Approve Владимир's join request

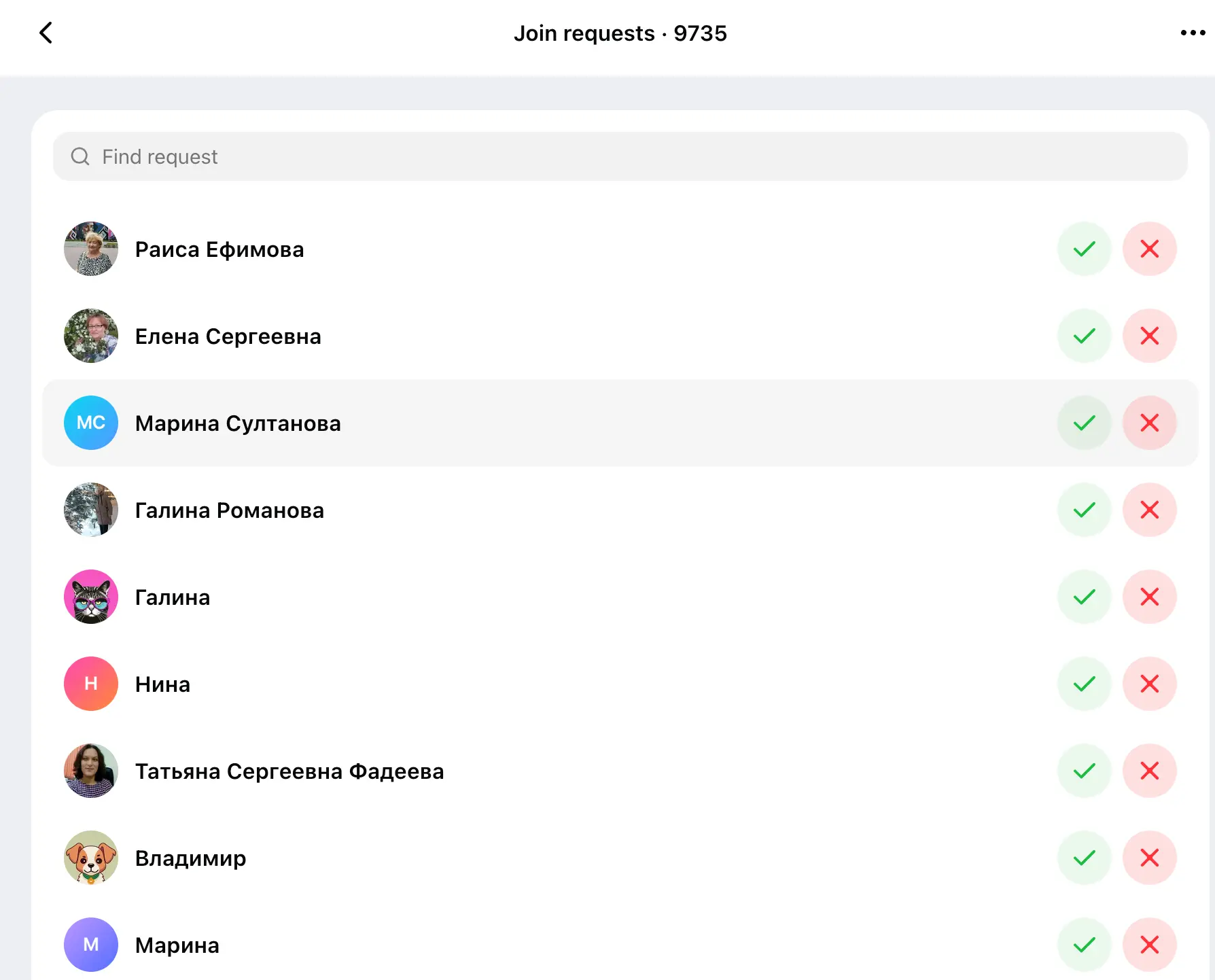1085,858
